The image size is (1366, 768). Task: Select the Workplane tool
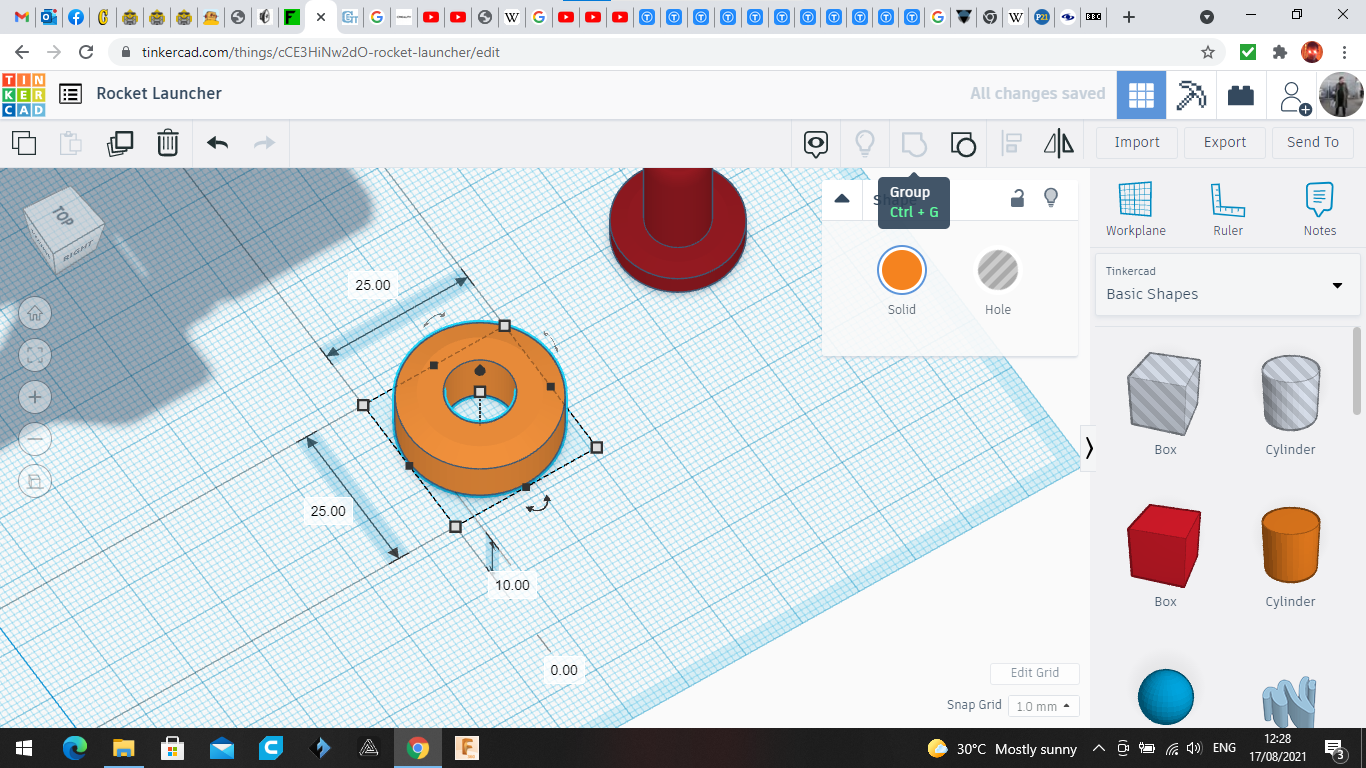1136,210
